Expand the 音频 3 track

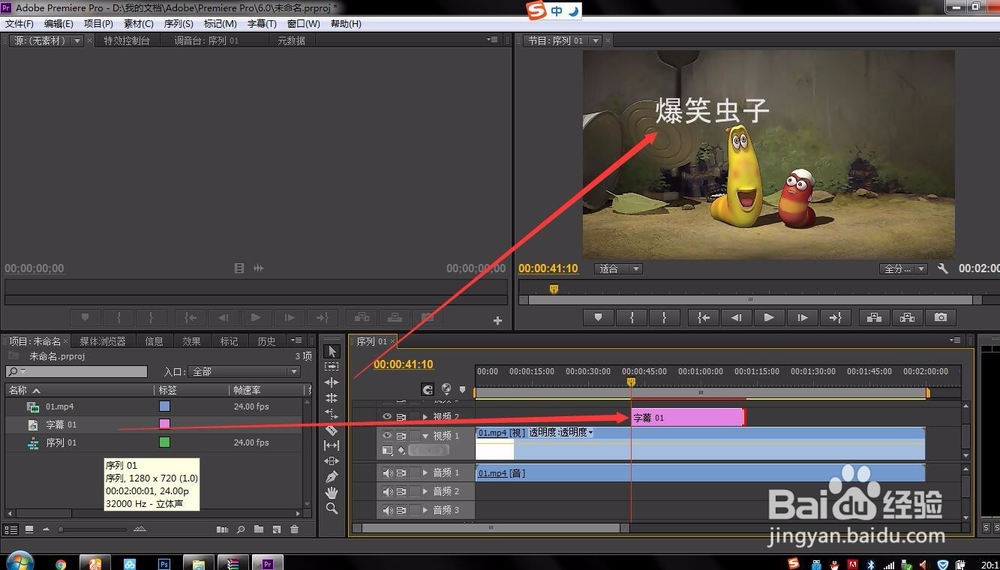click(425, 509)
